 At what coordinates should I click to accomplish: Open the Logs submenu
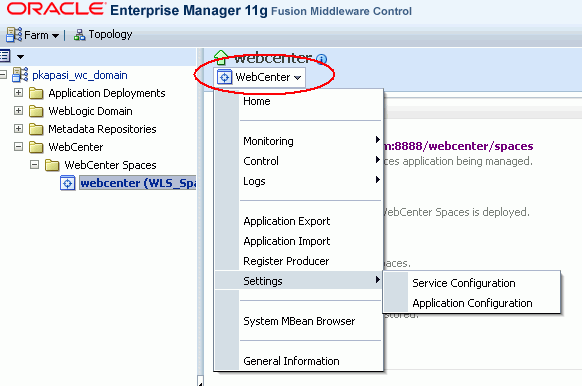[x=298, y=181]
